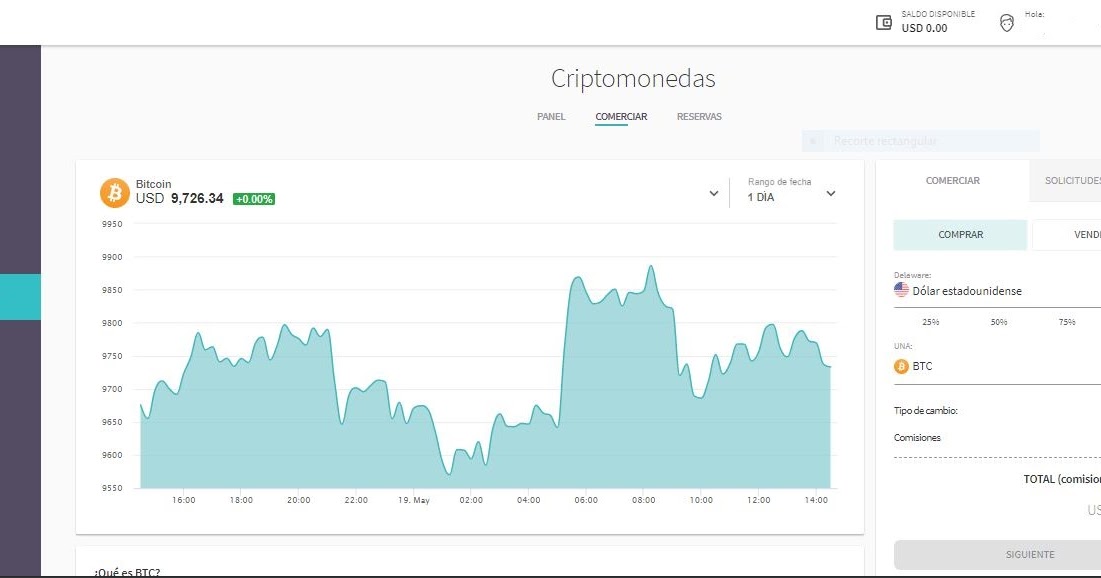Select the highlighted teal sidebar item
The image size is (1101, 578).
[20, 297]
